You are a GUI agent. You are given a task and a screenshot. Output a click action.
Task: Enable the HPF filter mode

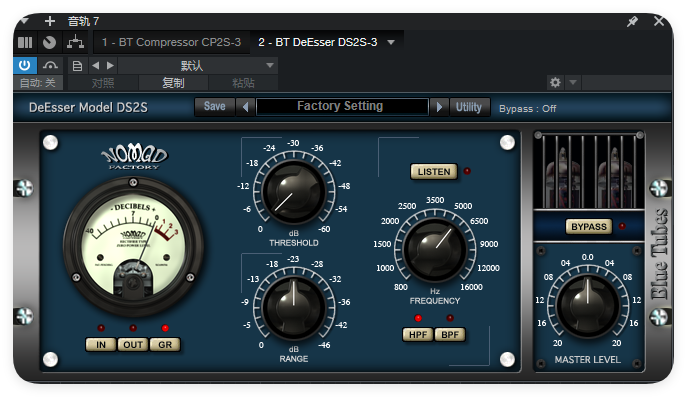pos(418,335)
